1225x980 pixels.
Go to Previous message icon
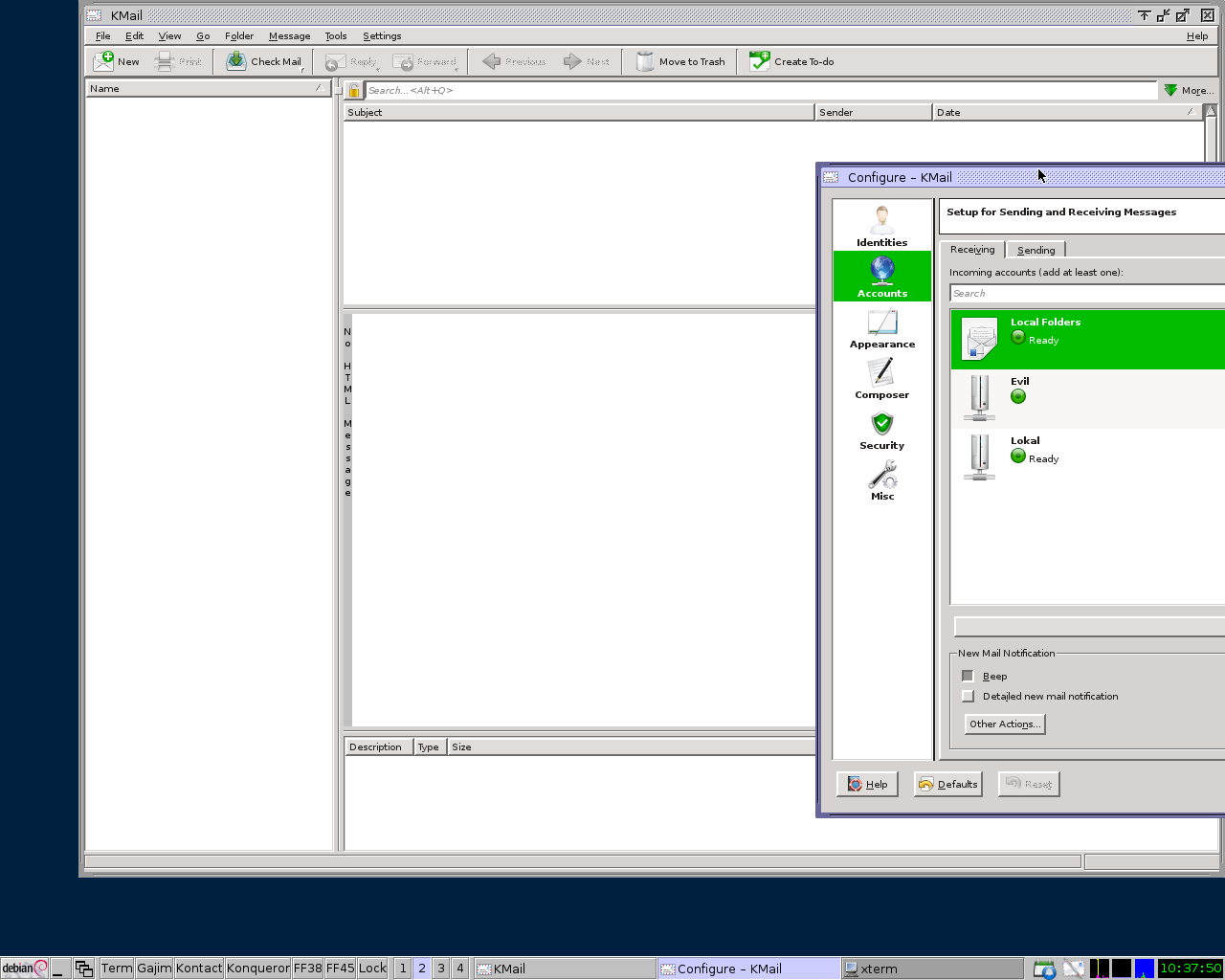tap(492, 61)
